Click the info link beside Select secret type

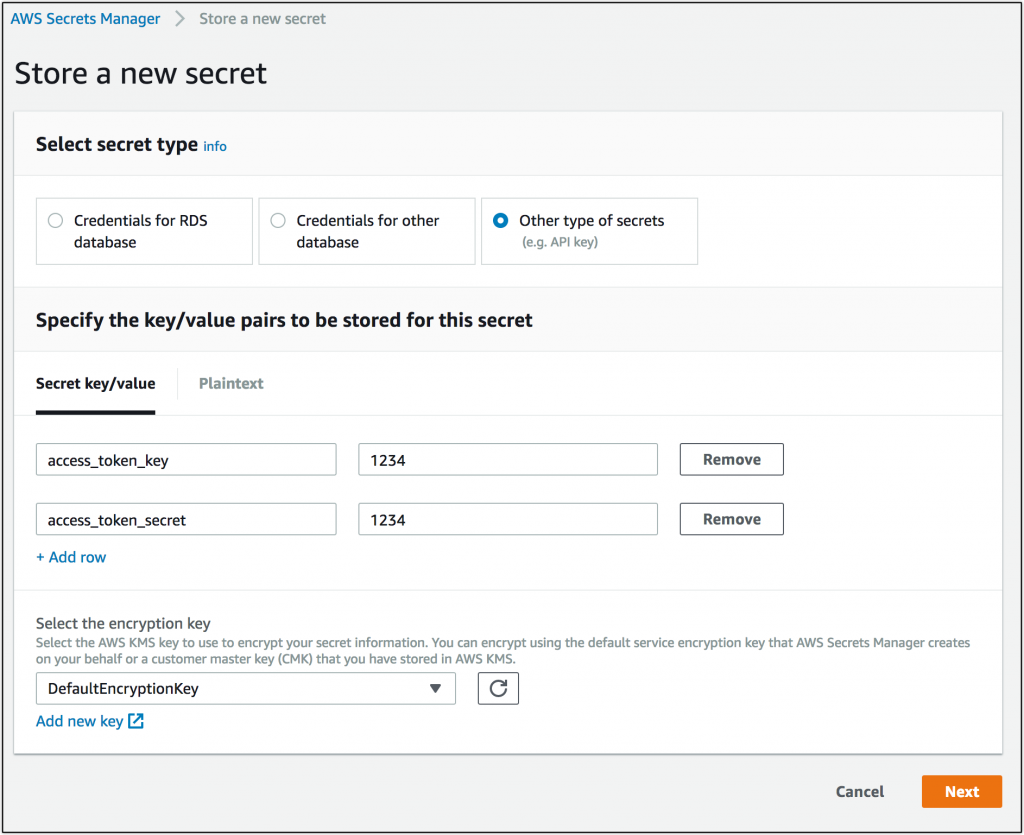[x=214, y=146]
